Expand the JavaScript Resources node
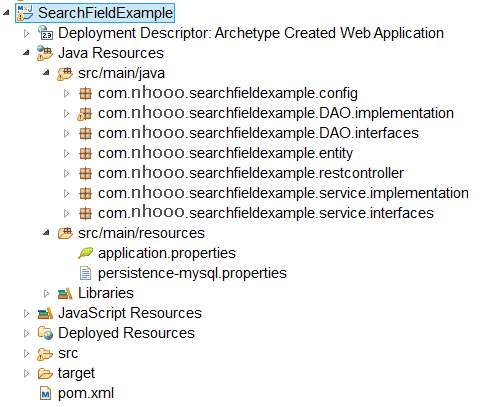 tap(26, 313)
